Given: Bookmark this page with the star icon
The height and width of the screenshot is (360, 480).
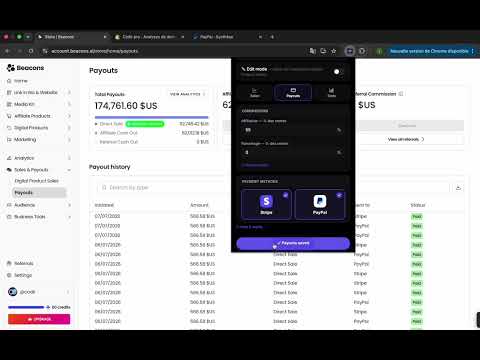Looking at the screenshot, I should [333, 51].
